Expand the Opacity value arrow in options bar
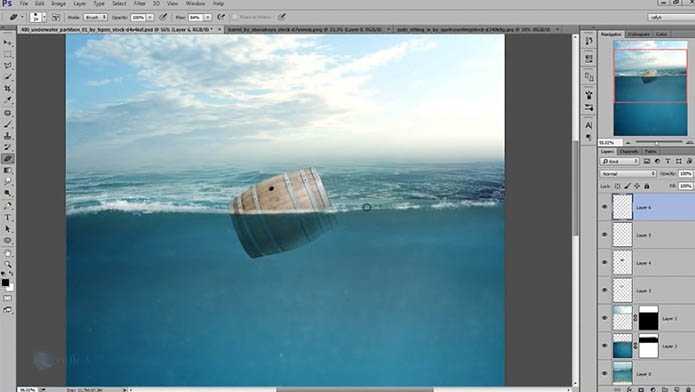Screen dimensions: 695x392 click(x=150, y=17)
